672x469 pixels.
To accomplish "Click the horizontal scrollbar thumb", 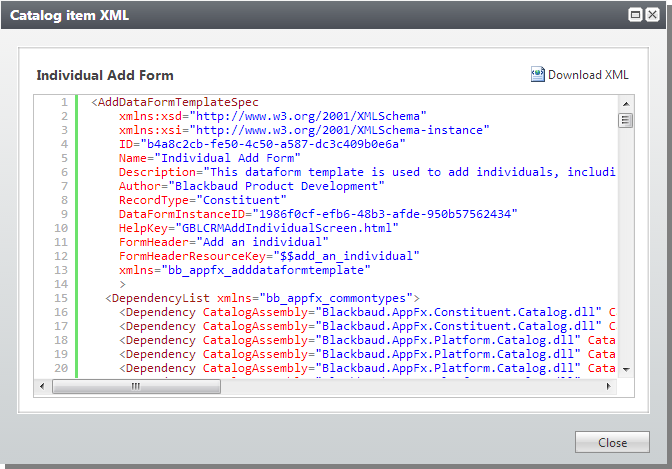I will (136, 386).
